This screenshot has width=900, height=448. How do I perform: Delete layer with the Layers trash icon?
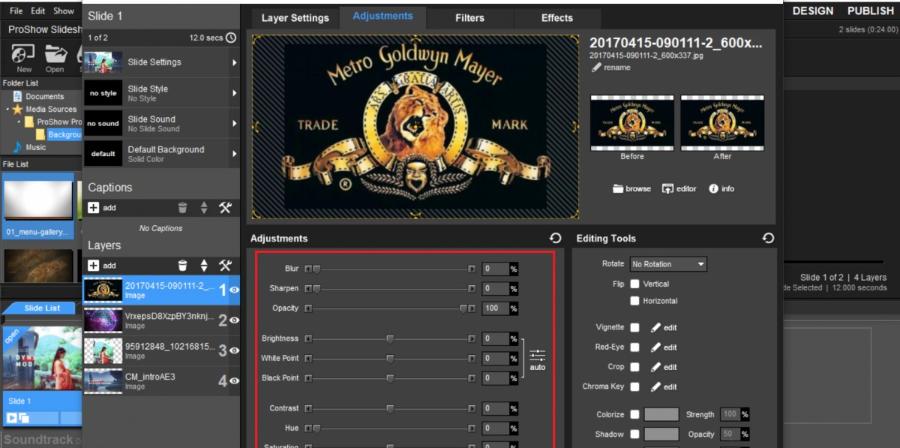tap(183, 266)
